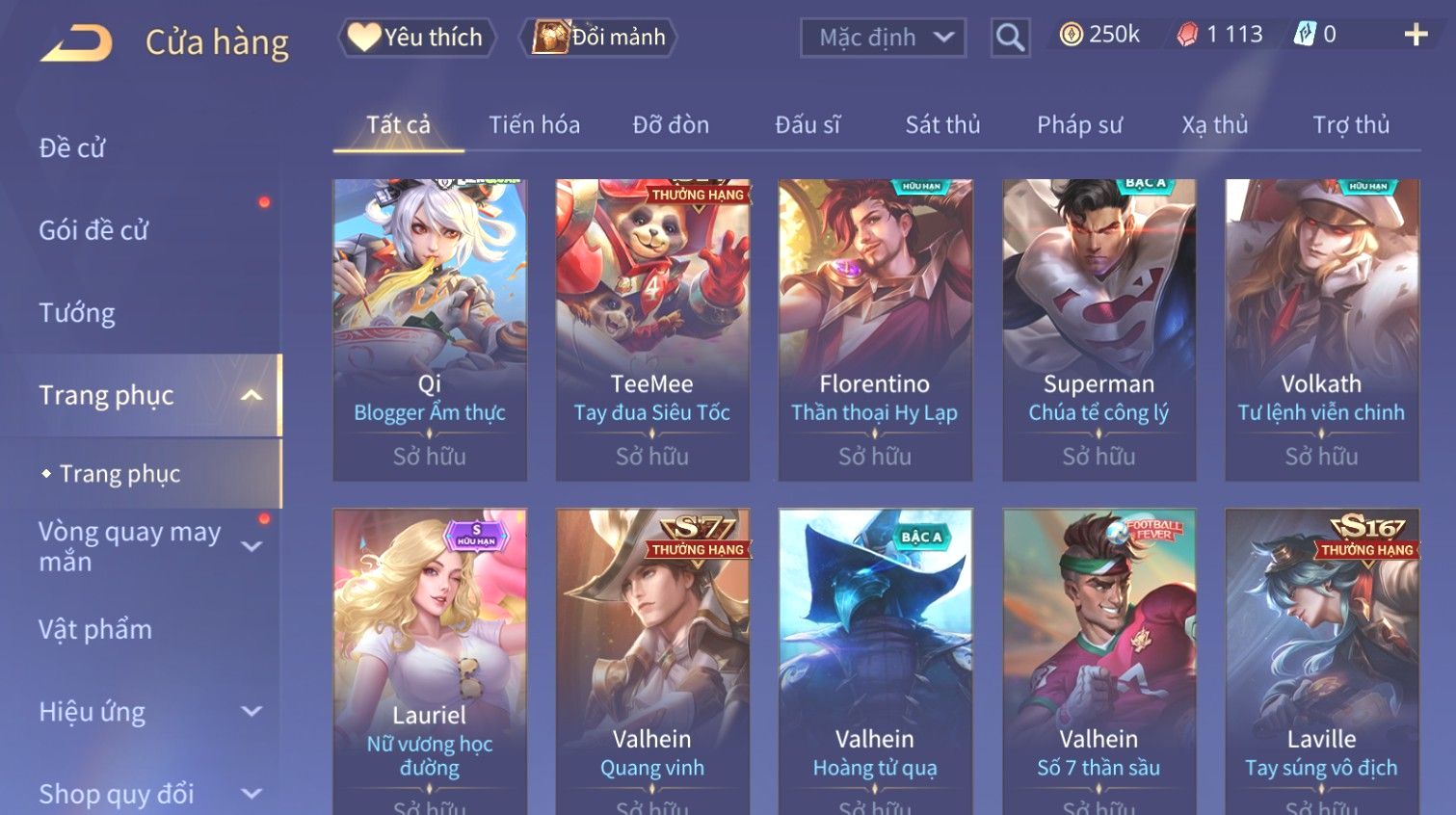Open Yêu thích heart favorites
The height and width of the screenshot is (815, 1456).
click(x=416, y=38)
